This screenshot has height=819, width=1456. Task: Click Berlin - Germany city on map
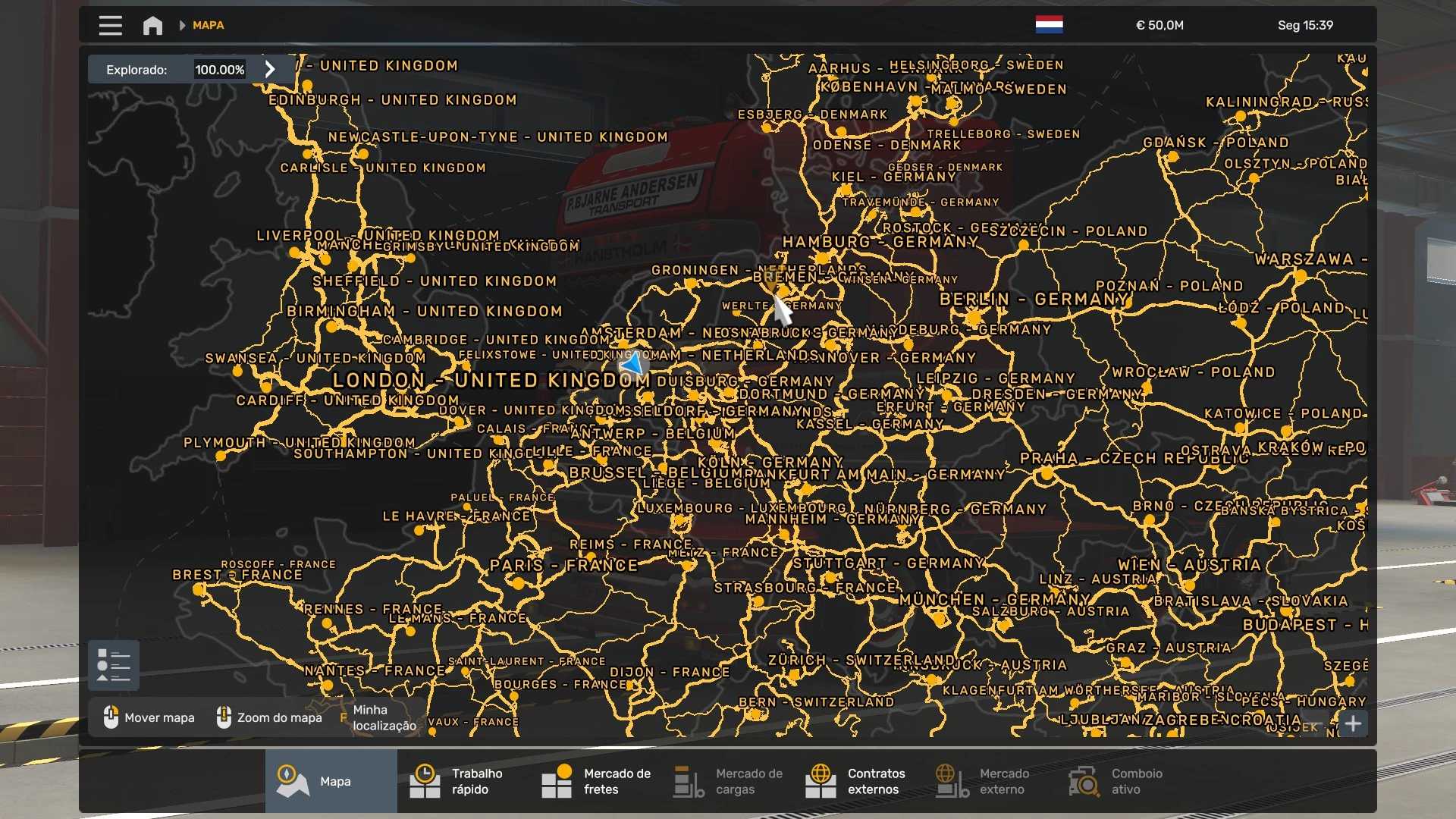1034,300
